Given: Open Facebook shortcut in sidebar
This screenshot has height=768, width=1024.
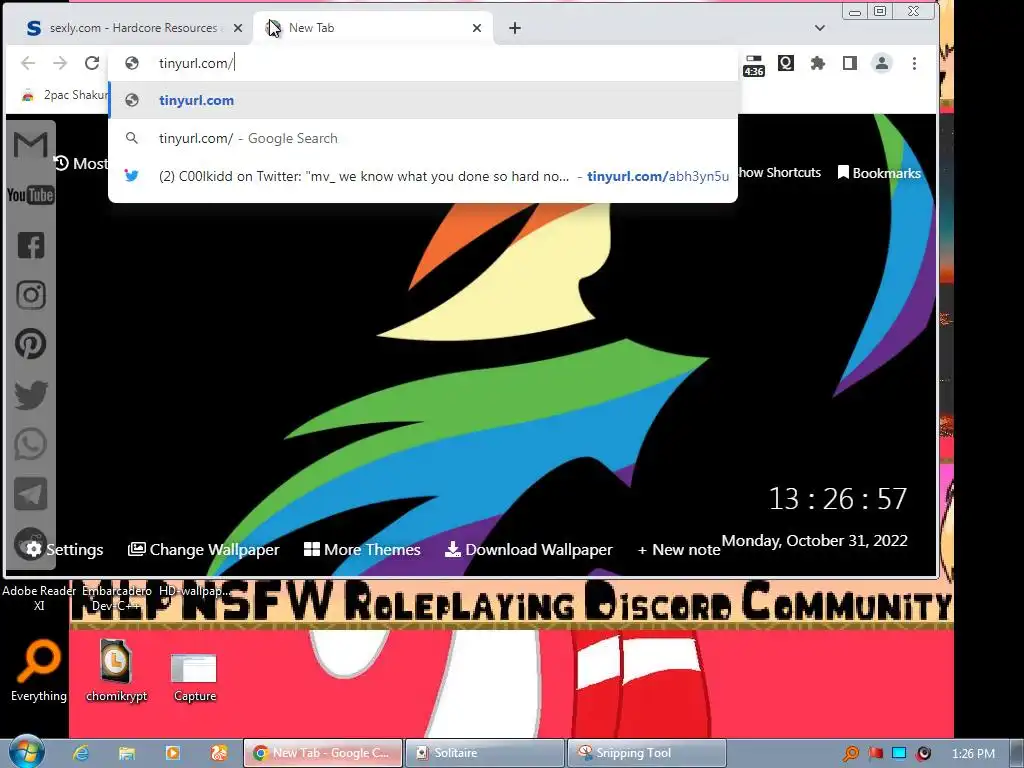Looking at the screenshot, I should [31, 245].
